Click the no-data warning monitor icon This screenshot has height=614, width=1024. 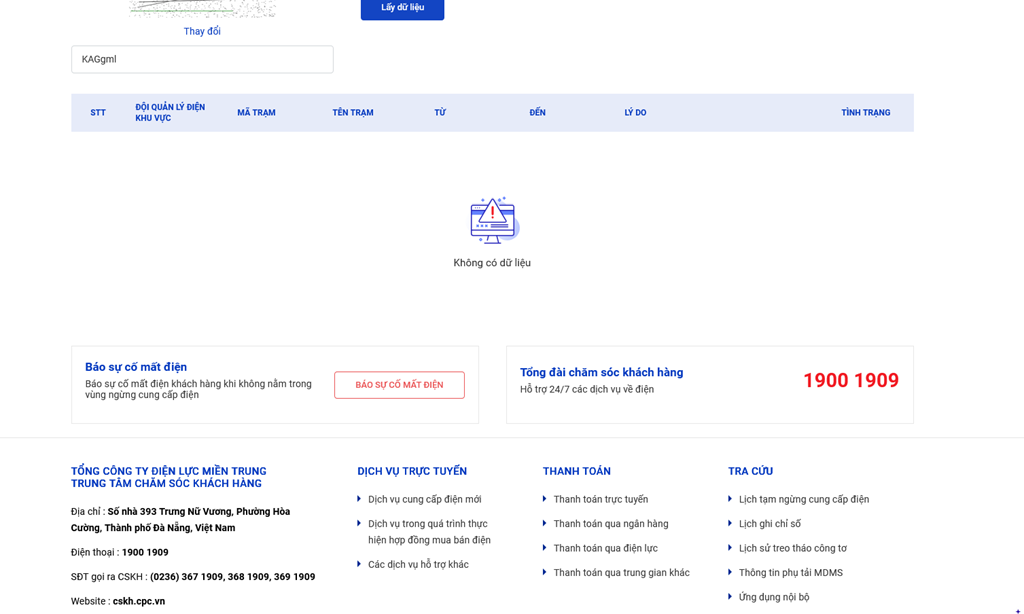pos(493,220)
